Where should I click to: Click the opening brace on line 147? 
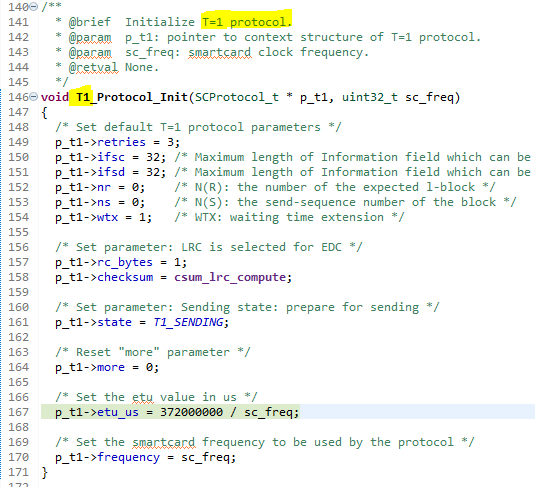pyautogui.click(x=44, y=112)
